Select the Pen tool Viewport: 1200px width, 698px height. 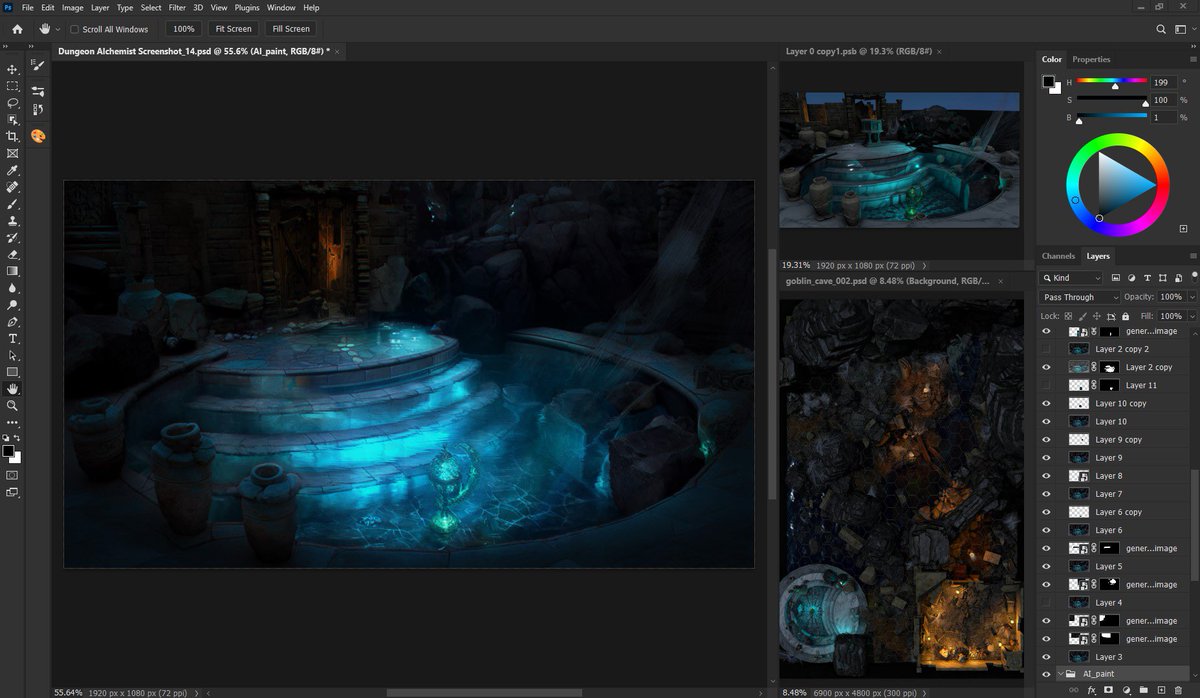[x=13, y=322]
